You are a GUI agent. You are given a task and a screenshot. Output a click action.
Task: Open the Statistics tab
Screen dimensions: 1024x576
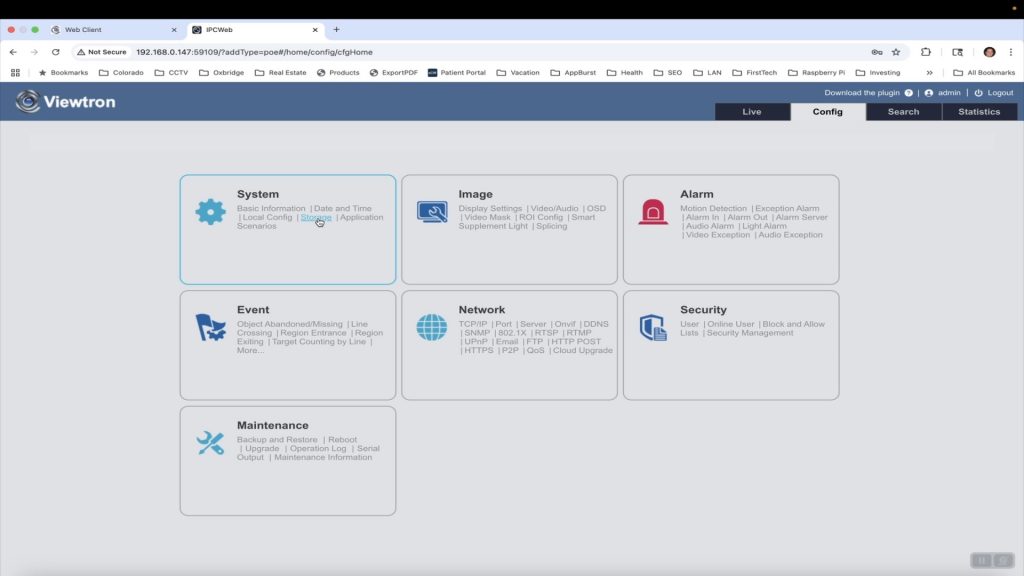[x=979, y=112]
